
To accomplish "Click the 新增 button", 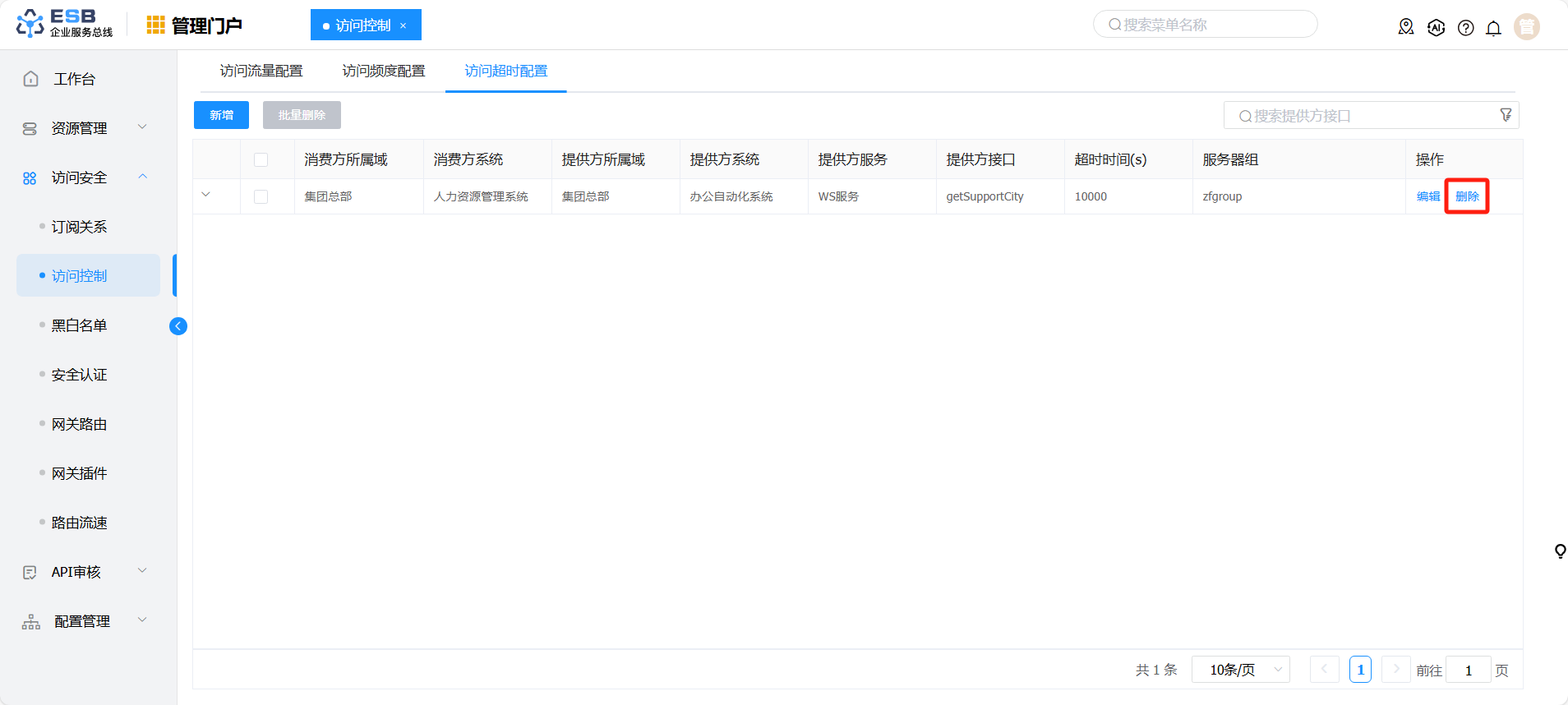I will (221, 115).
